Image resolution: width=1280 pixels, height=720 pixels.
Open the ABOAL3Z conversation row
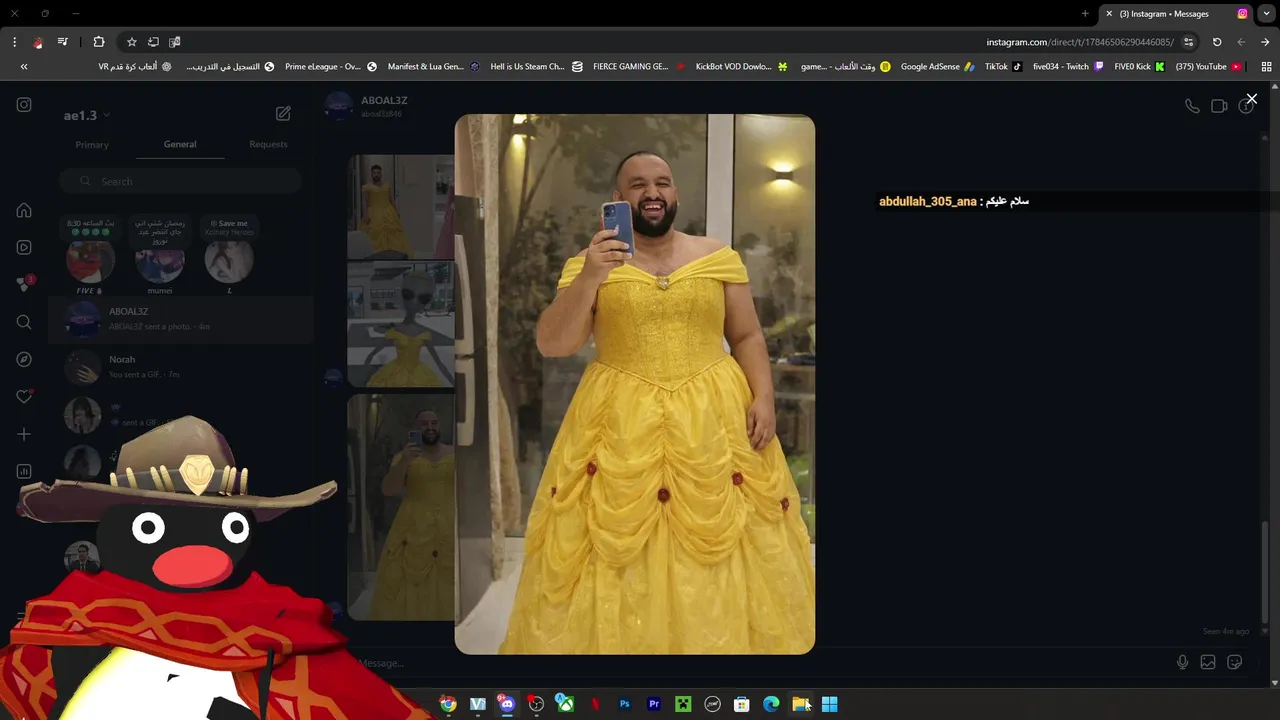(x=180, y=319)
